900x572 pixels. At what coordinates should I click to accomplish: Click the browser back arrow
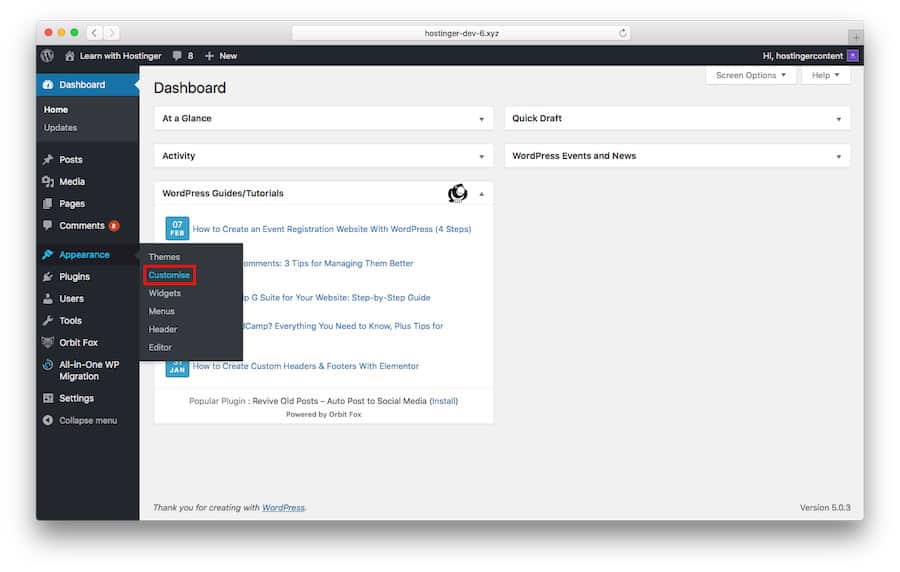94,33
